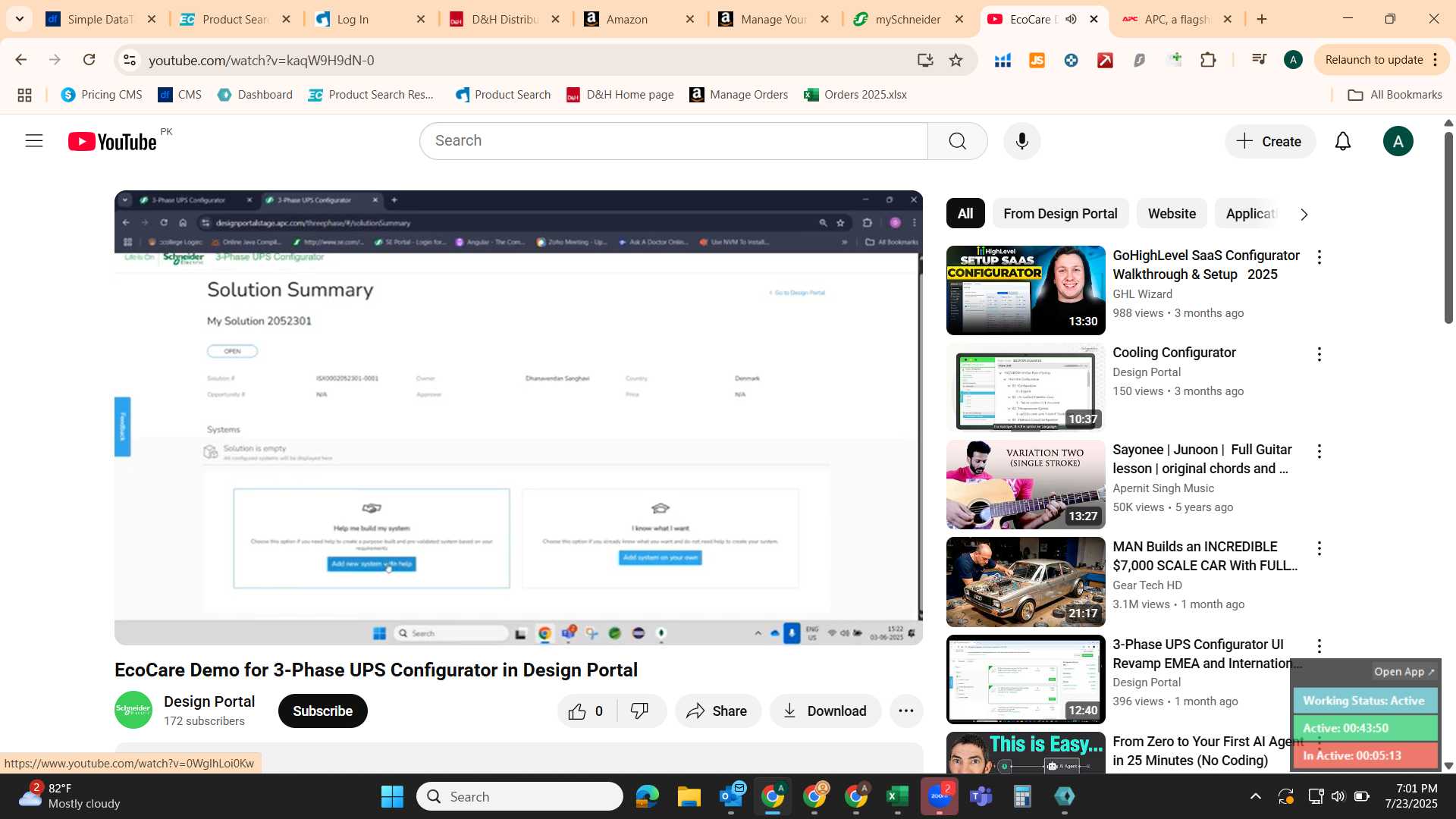Open File Explorer from the taskbar

689,796
